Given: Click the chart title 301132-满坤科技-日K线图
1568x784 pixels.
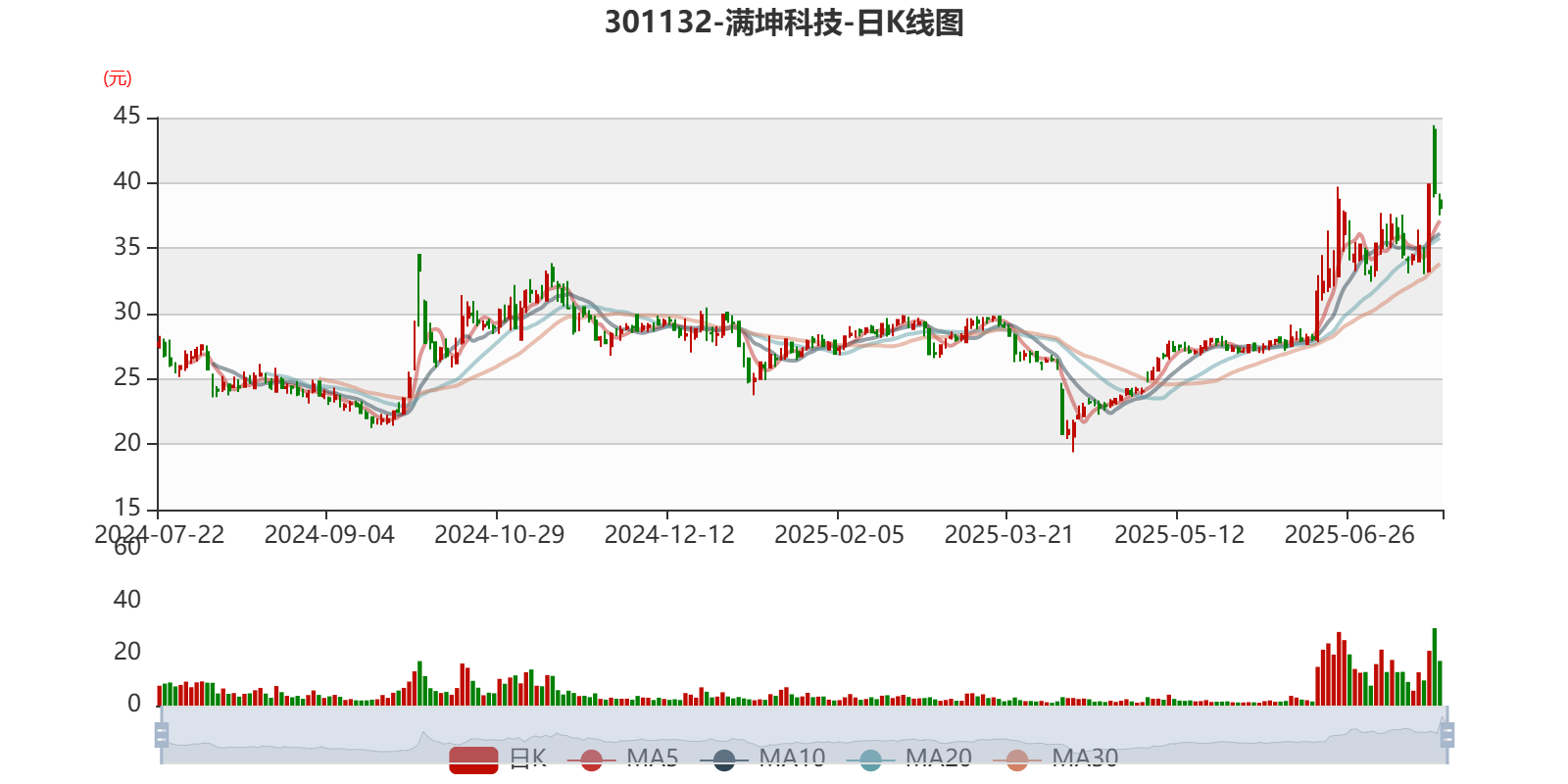Looking at the screenshot, I should coord(784,23).
